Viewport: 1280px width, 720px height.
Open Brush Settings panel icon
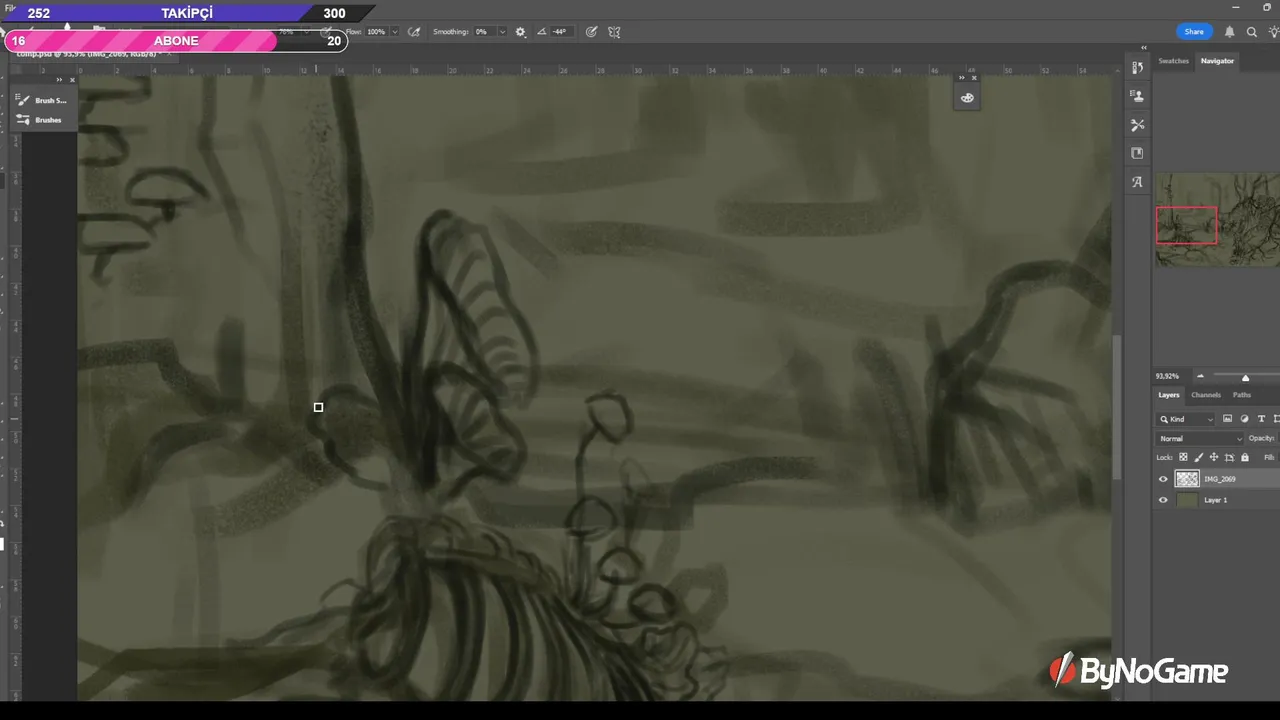[23, 100]
